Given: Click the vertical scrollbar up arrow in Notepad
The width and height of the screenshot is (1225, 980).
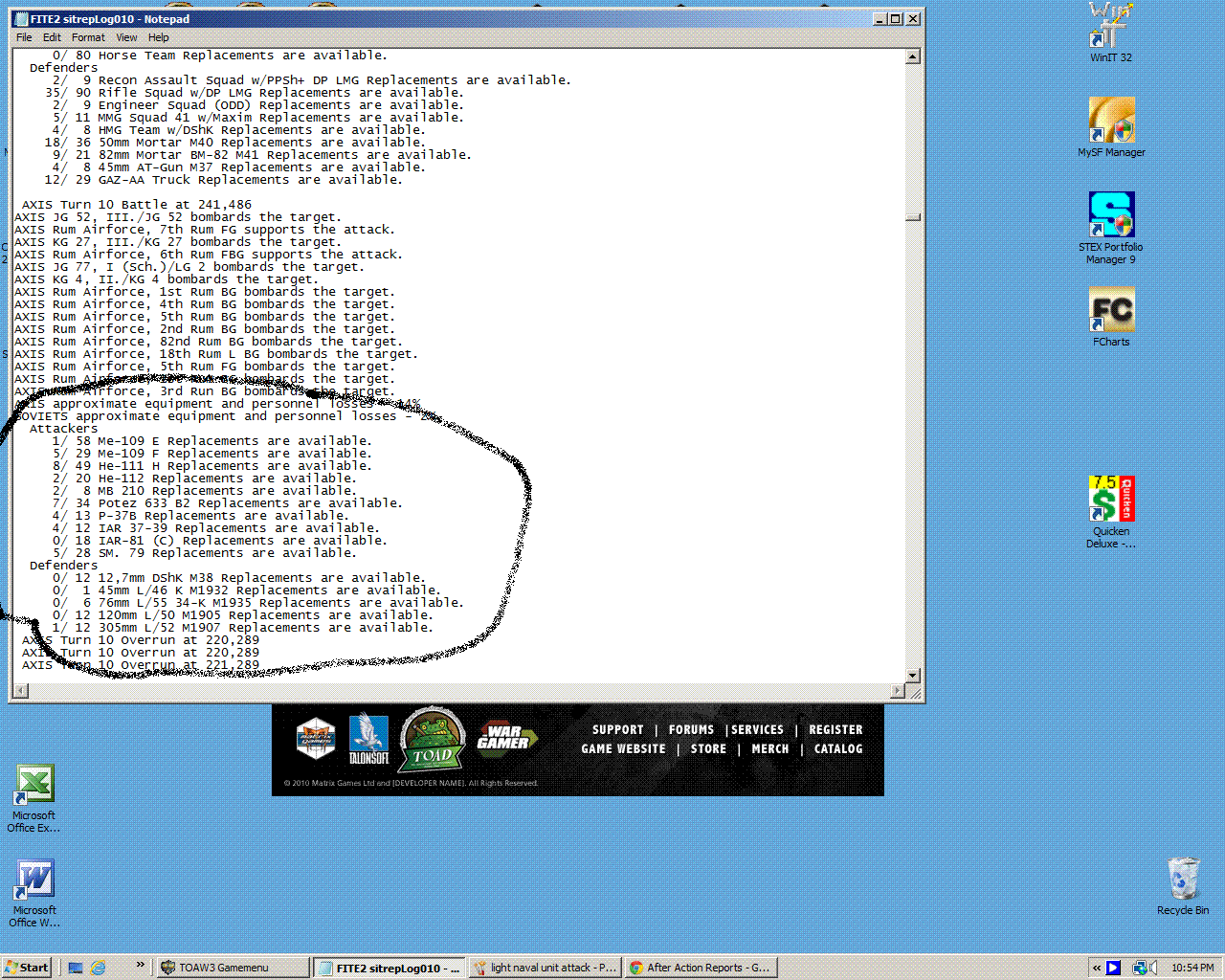Looking at the screenshot, I should click(913, 56).
